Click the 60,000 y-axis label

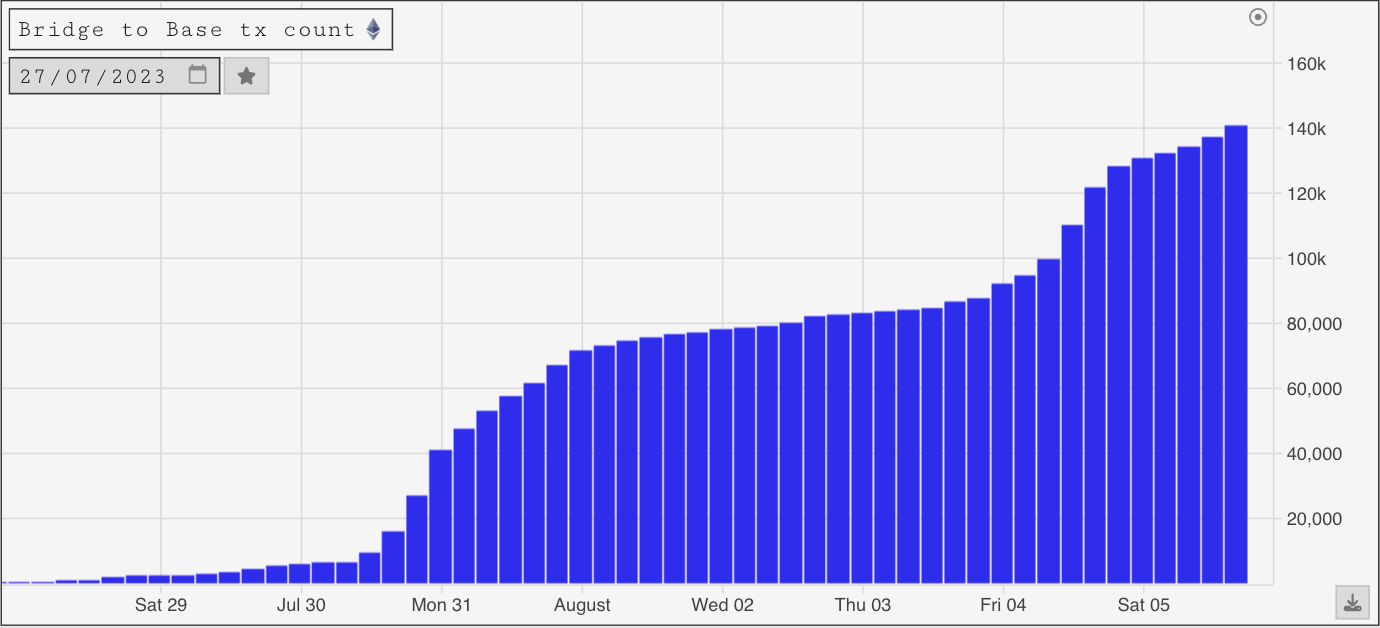[1313, 389]
